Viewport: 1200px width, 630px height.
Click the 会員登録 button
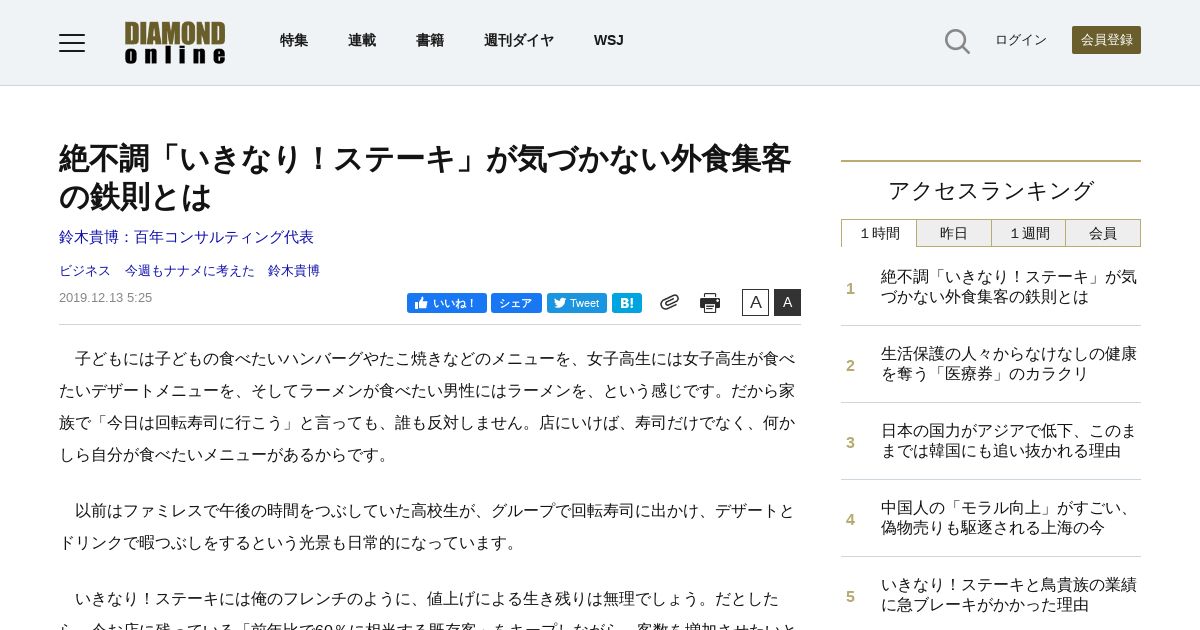(x=1106, y=40)
